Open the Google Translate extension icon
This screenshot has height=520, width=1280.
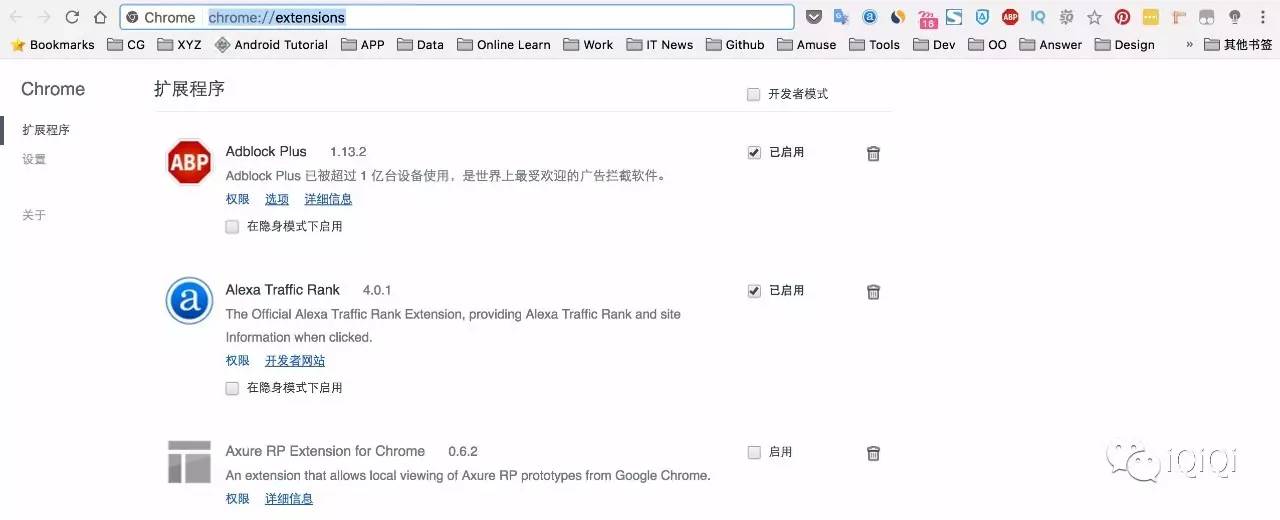coord(842,17)
